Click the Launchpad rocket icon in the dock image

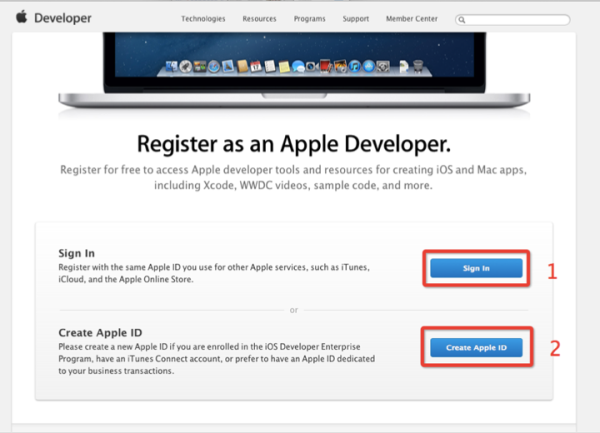186,66
